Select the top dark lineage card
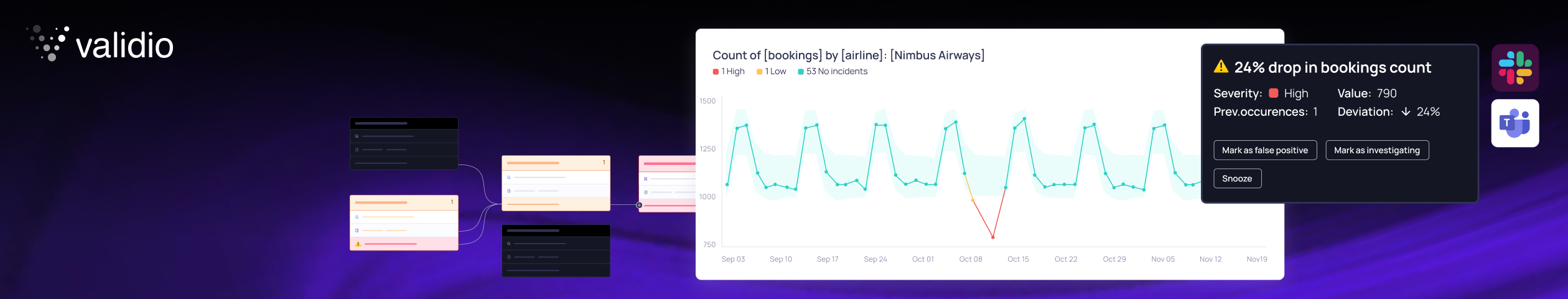 404,143
